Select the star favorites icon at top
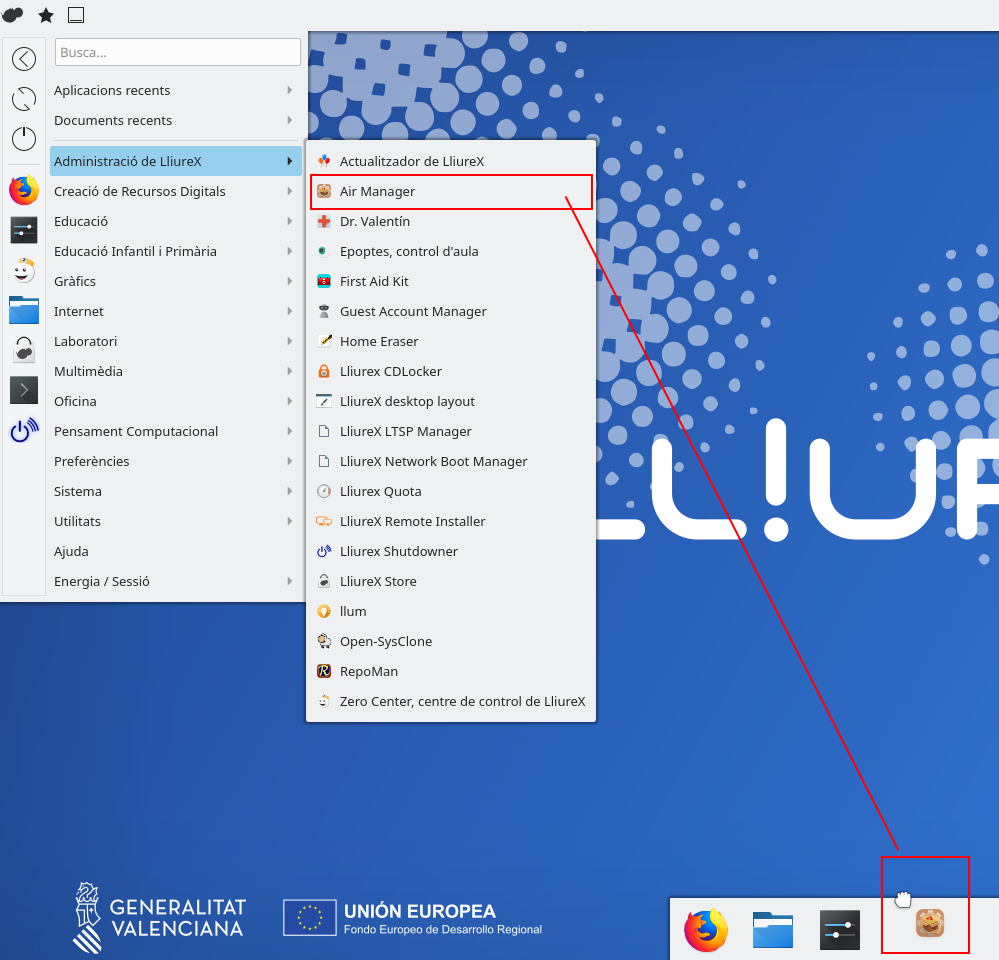The height and width of the screenshot is (960, 999). coord(46,15)
